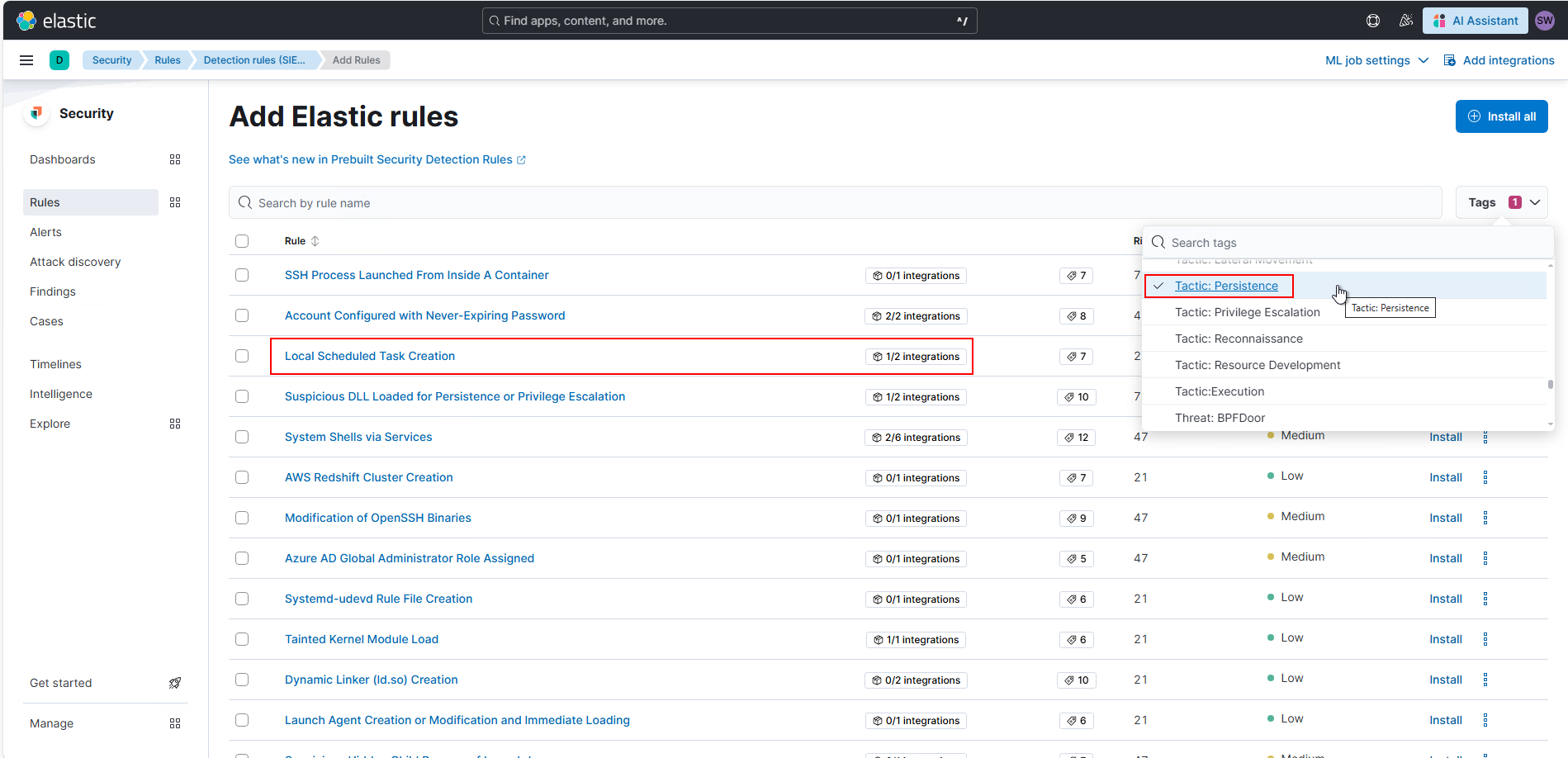This screenshot has width=1568, height=758.
Task: Open actions menu for Modification of OpenSSH Binaries
Action: tap(1485, 518)
